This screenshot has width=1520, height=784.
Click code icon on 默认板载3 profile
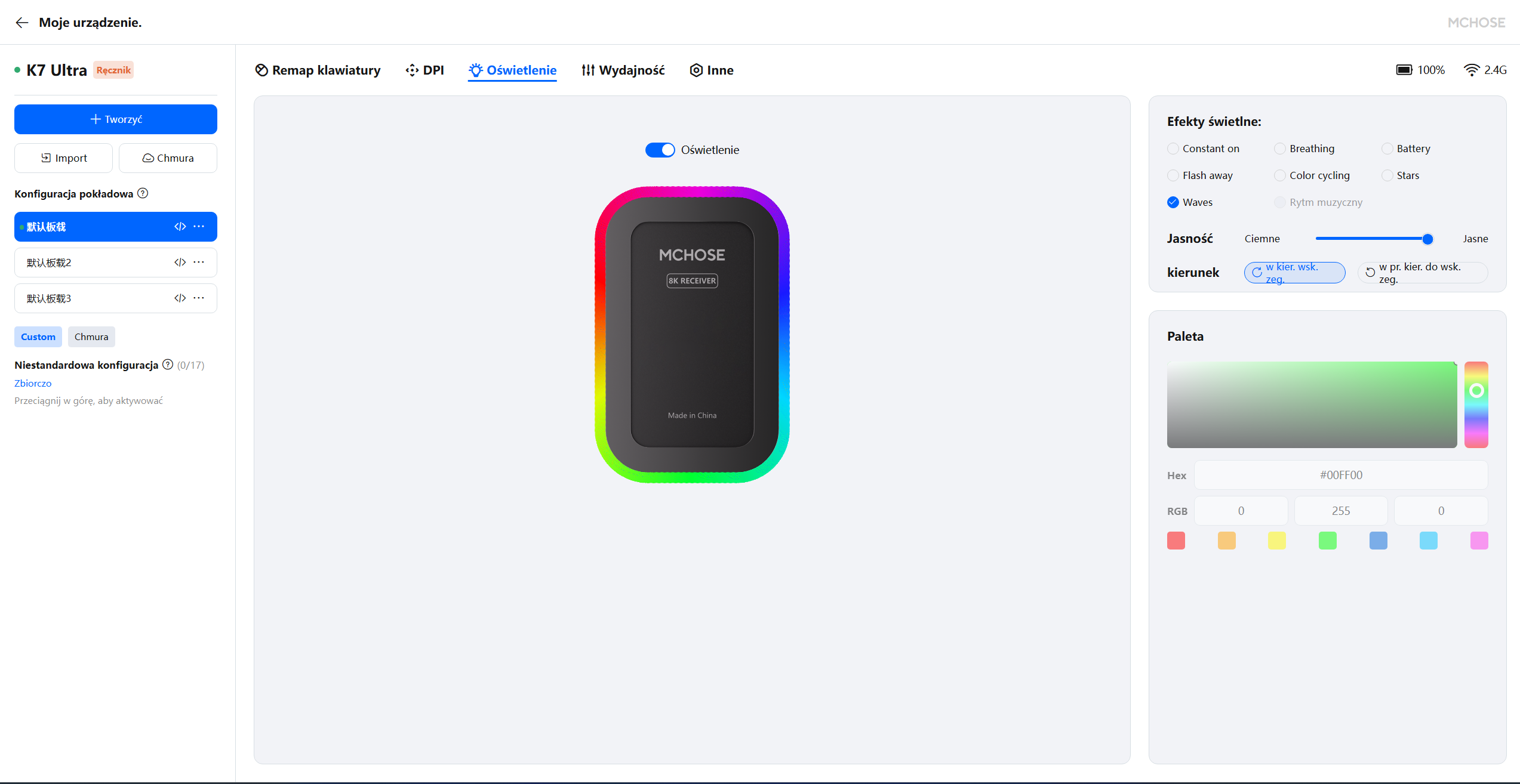pos(180,298)
